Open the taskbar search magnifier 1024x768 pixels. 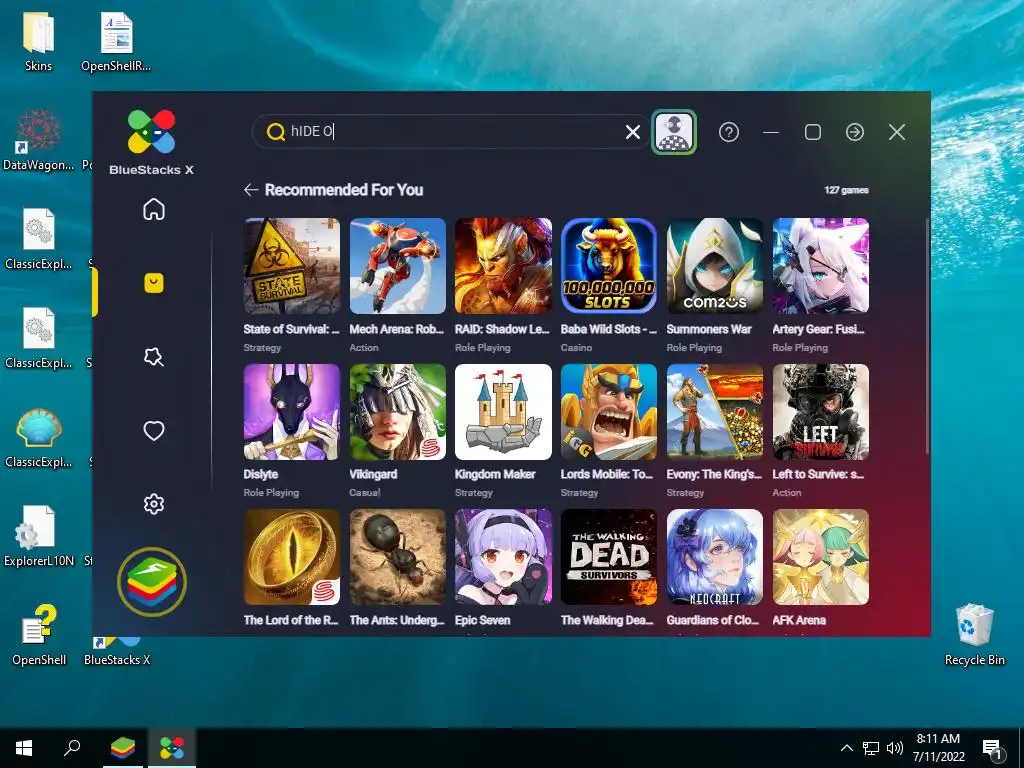coord(72,748)
